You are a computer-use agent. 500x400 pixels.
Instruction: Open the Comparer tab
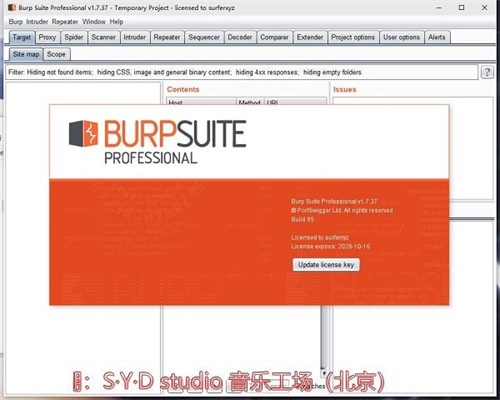point(274,37)
